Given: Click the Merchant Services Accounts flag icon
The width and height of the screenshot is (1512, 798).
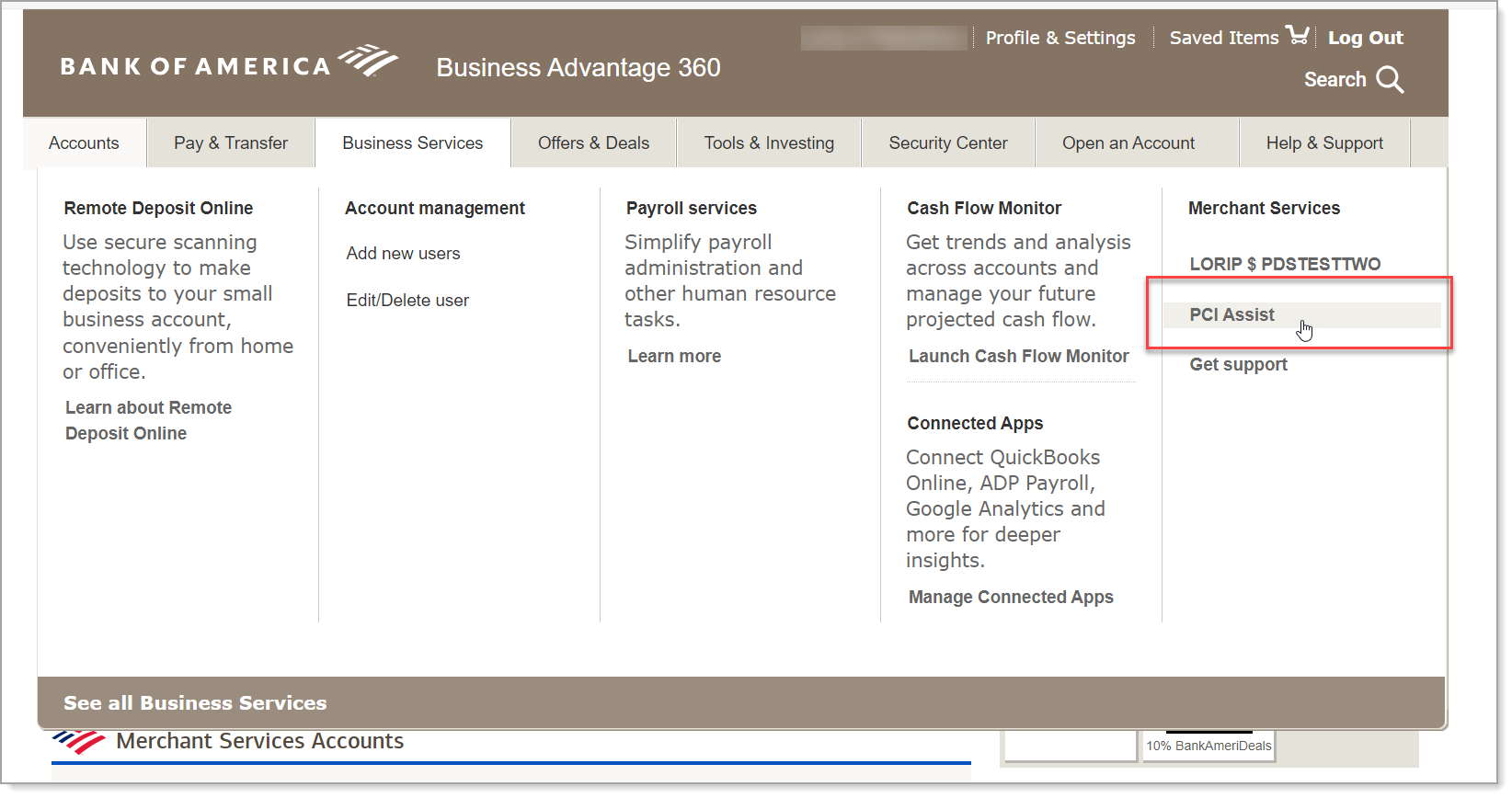Looking at the screenshot, I should pos(79,741).
